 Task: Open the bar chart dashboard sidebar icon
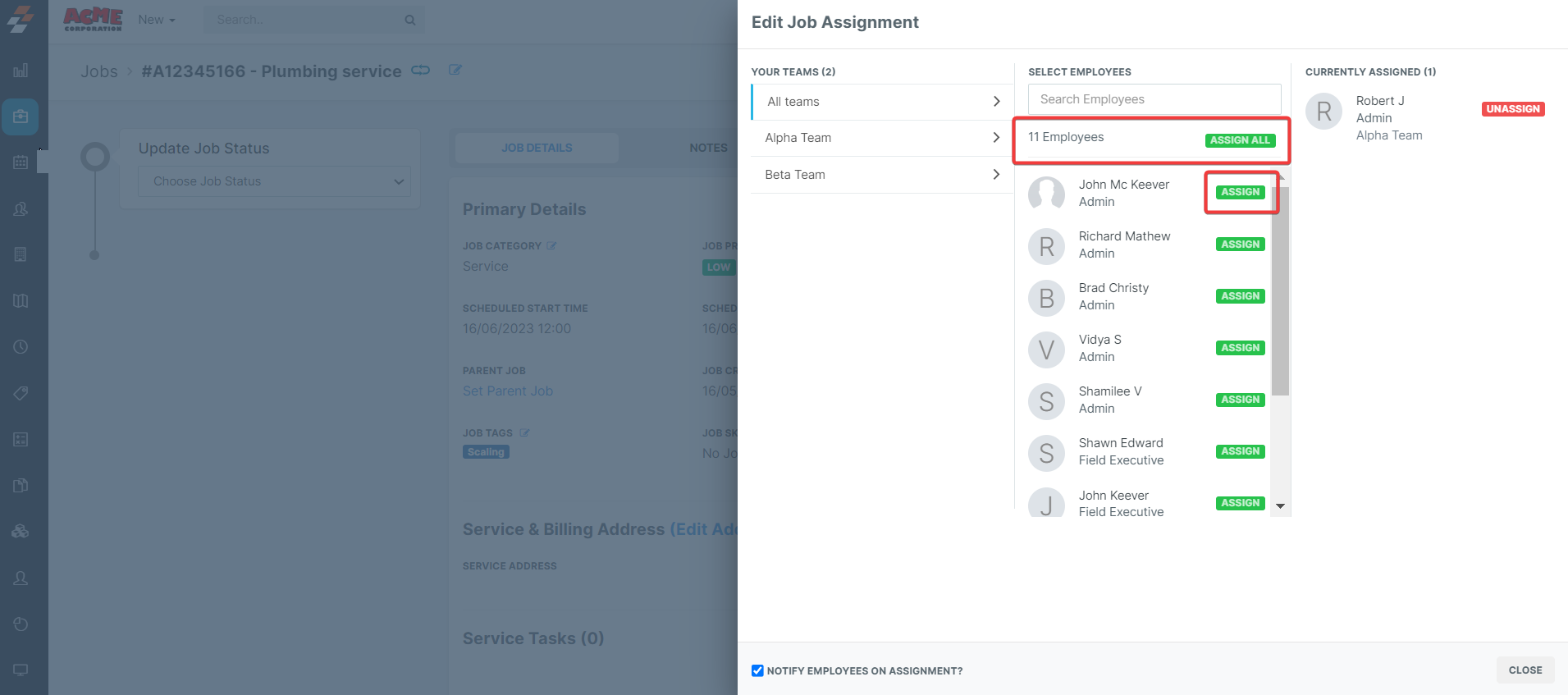[21, 71]
